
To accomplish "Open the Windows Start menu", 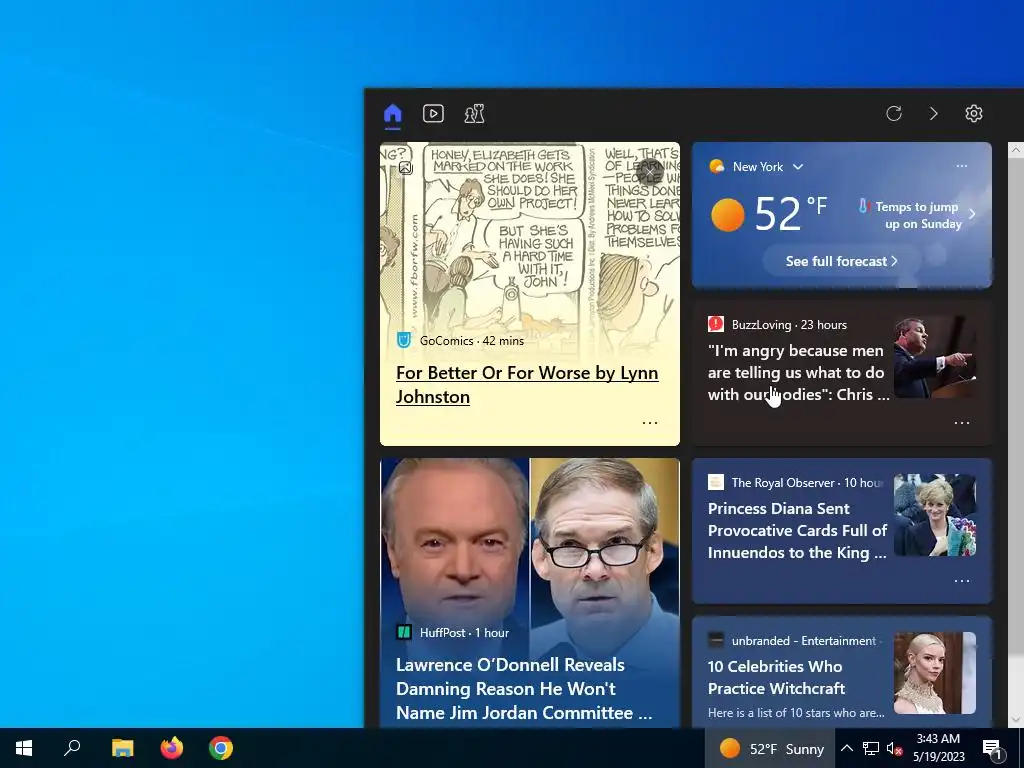I will 24,748.
